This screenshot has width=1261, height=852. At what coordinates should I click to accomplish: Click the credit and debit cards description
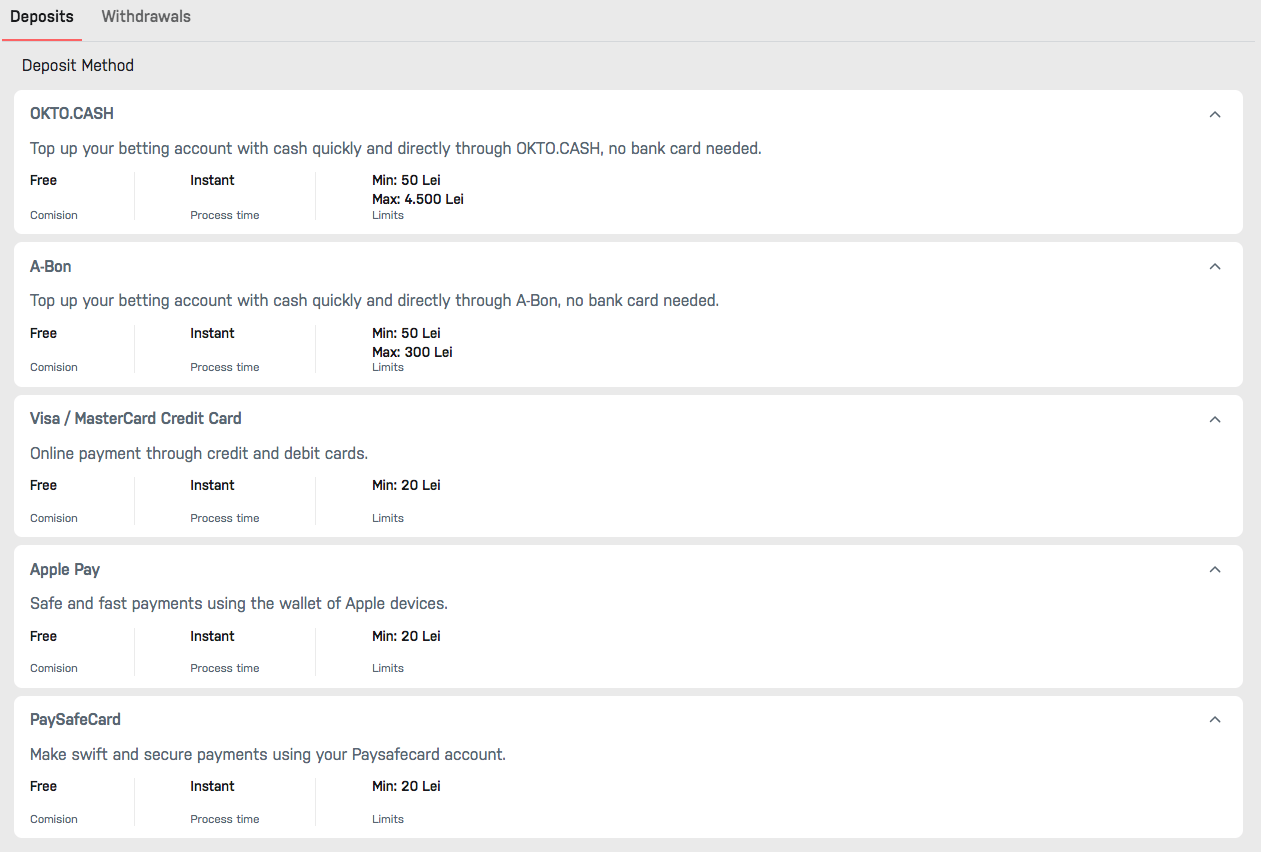click(199, 454)
